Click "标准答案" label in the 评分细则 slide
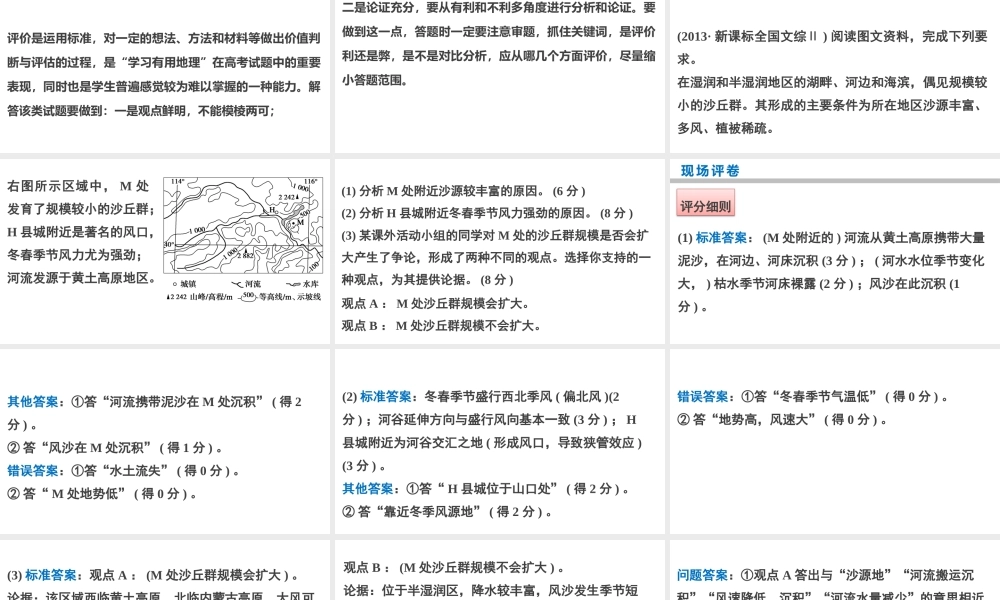The image size is (1000, 600). (x=721, y=238)
